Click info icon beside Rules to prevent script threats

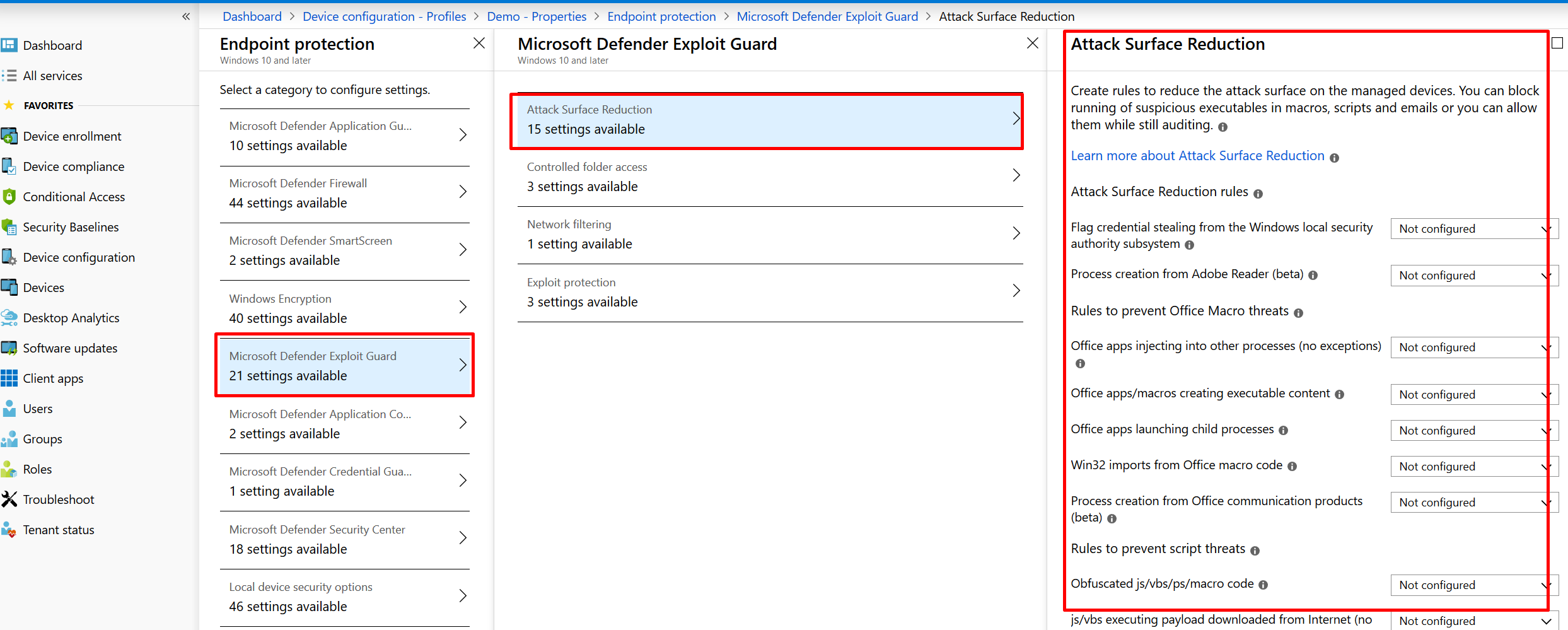tap(1255, 551)
